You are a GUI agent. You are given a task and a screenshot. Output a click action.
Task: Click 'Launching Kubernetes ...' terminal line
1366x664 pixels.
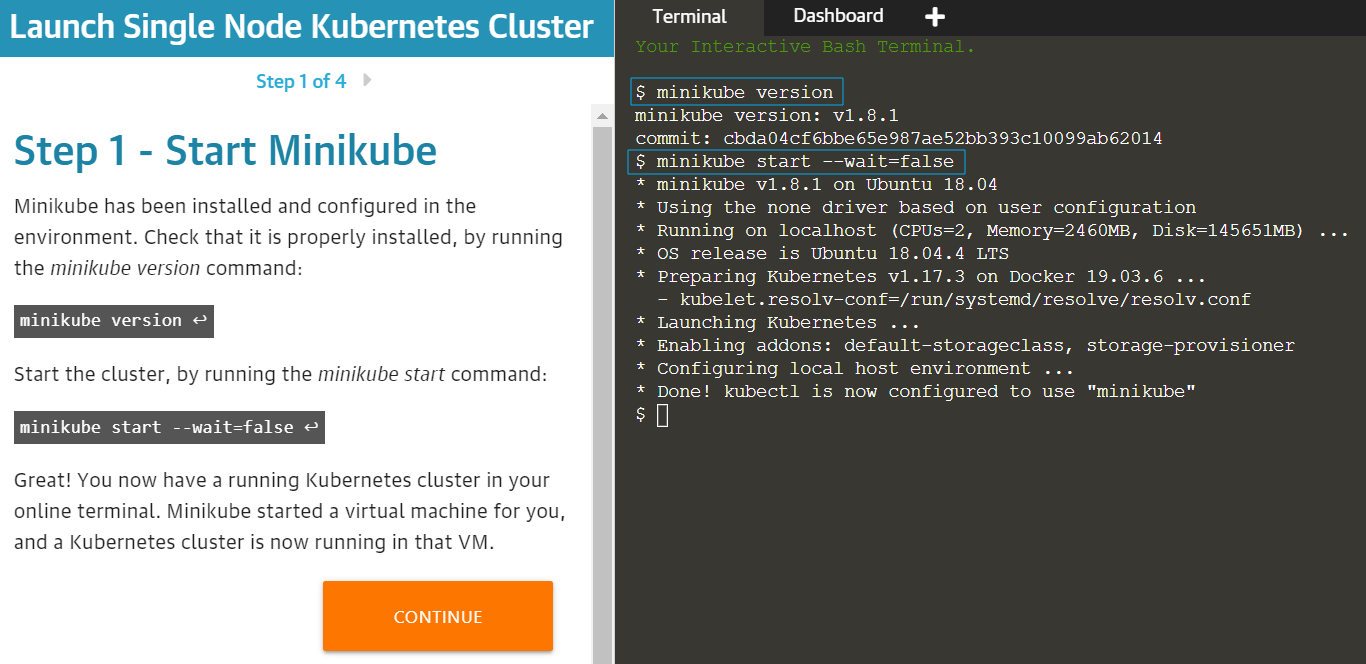(x=778, y=322)
